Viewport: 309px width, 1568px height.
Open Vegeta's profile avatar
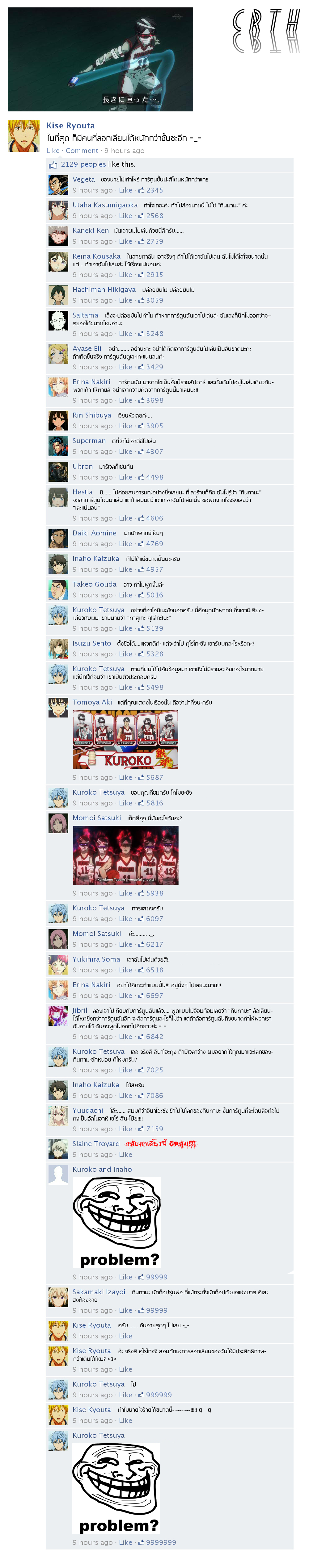[58, 185]
